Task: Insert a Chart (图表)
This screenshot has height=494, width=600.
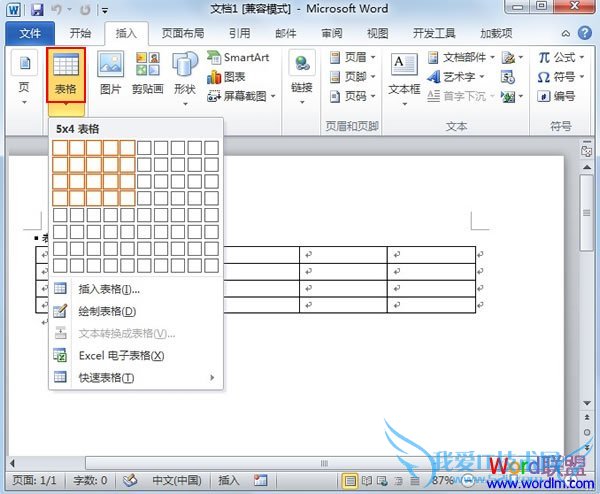Action: (226, 77)
